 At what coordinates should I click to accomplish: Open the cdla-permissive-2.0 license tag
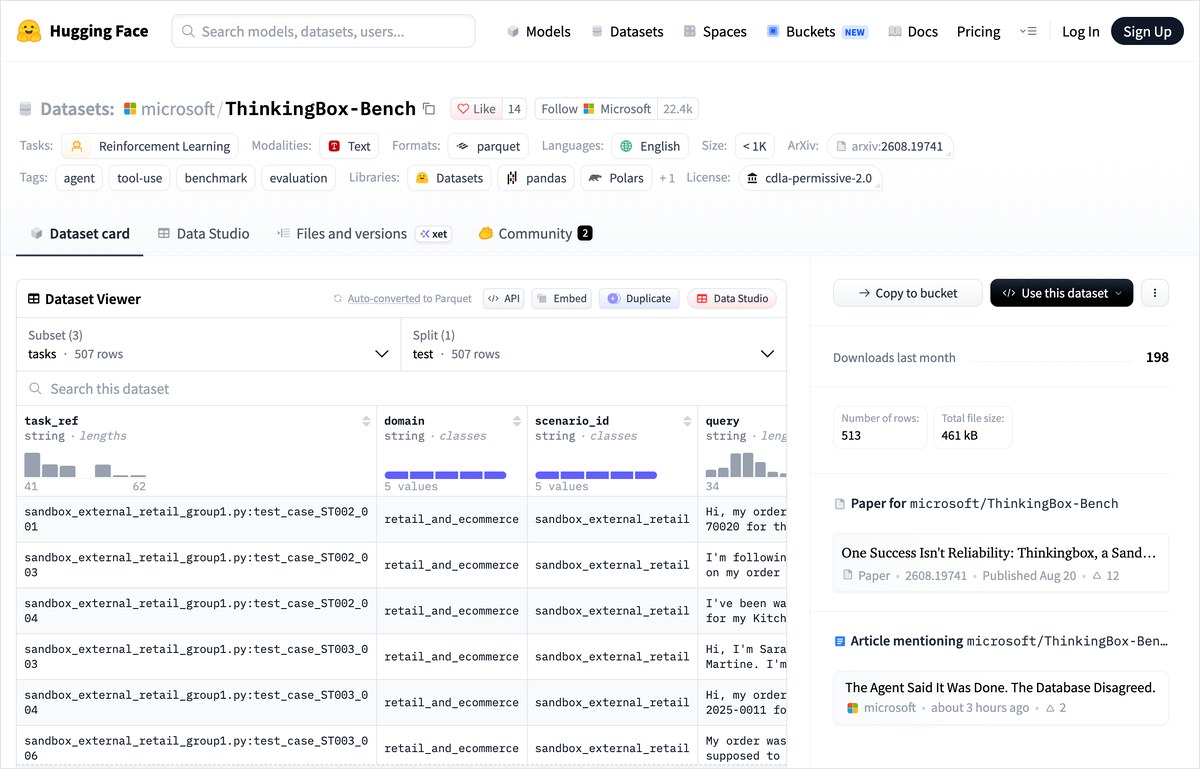(x=811, y=178)
